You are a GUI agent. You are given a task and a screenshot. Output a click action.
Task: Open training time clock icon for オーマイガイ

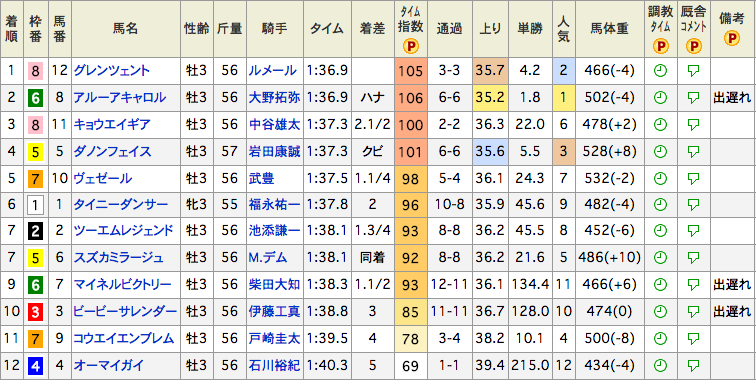[x=660, y=366]
